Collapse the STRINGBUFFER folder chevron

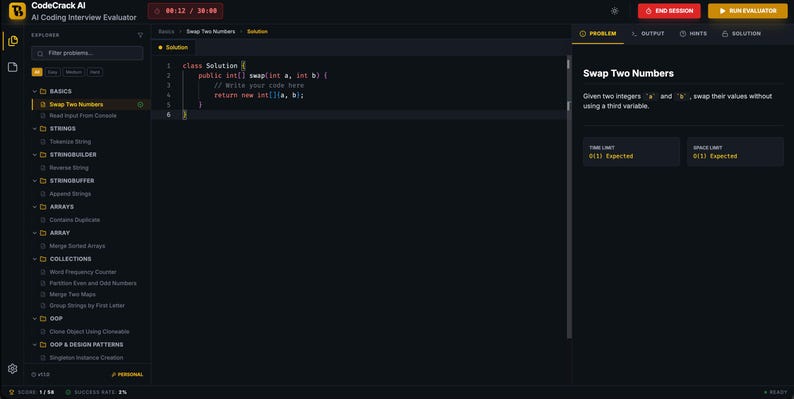click(x=35, y=181)
